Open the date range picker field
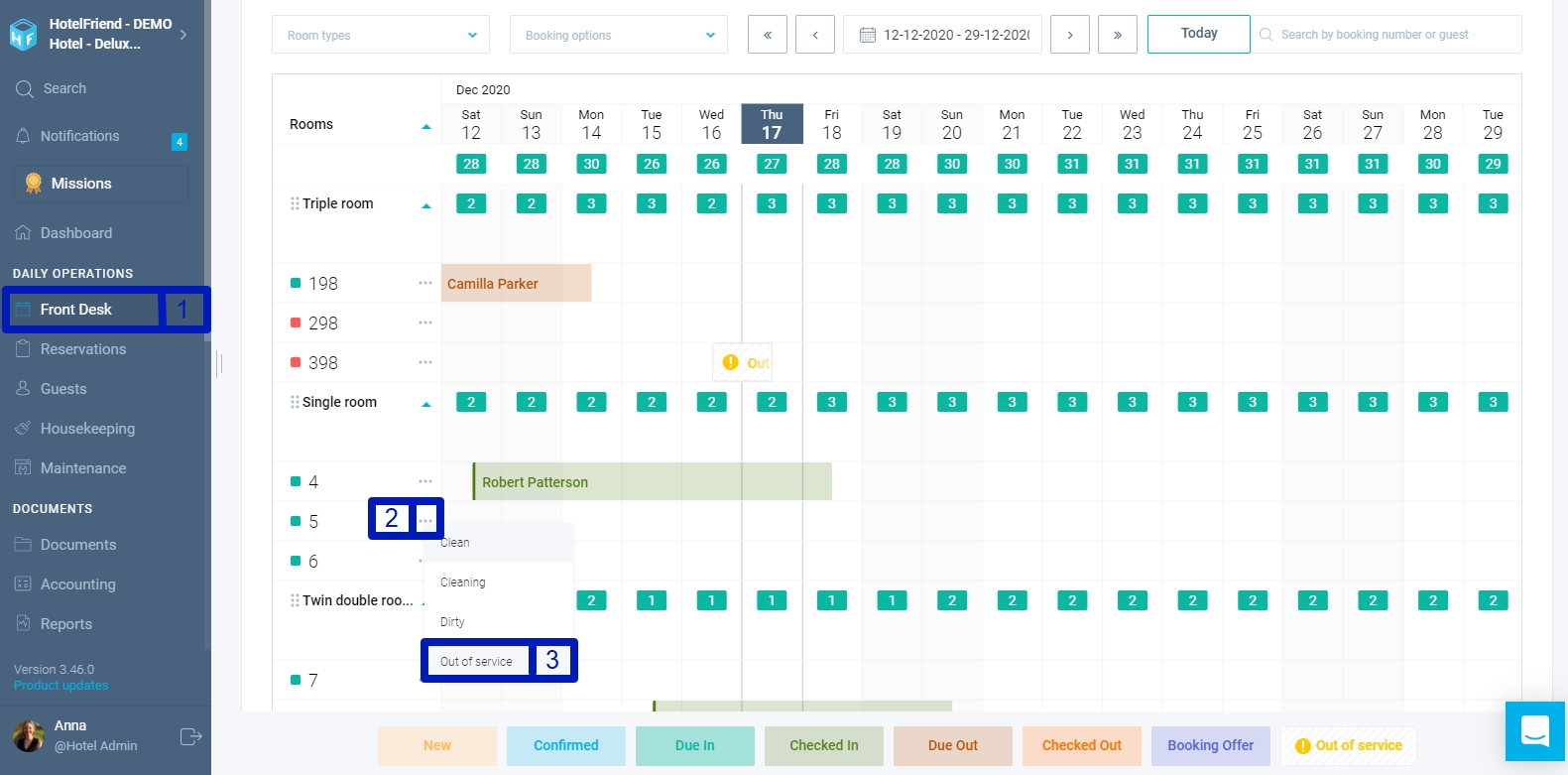Screen dimensions: 1568x775 click(942, 35)
